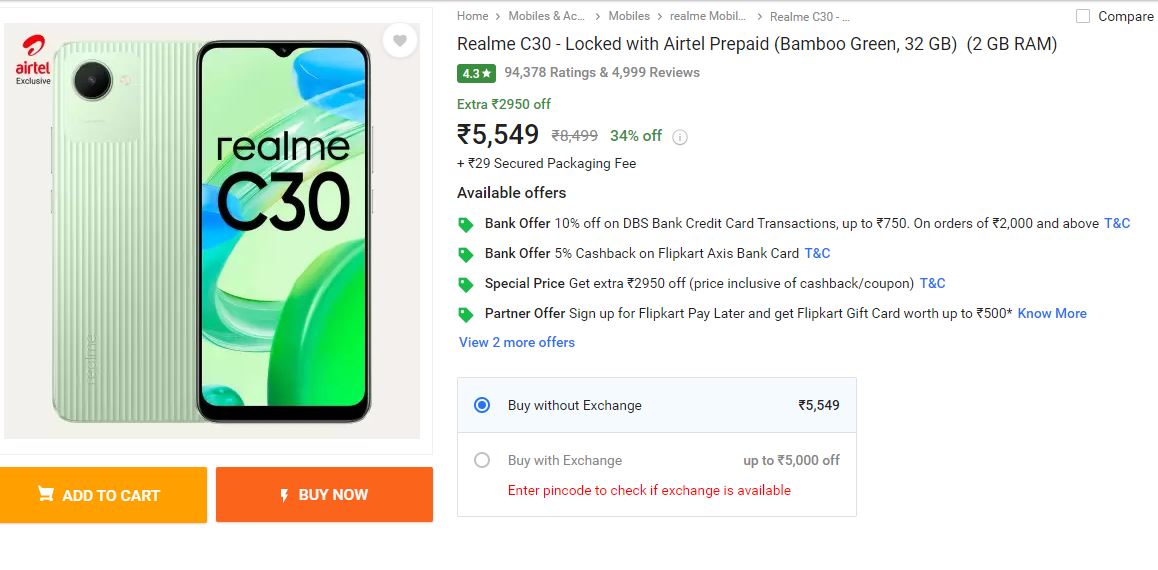
Task: Click the green 4.3 star rating badge
Action: pos(478,73)
